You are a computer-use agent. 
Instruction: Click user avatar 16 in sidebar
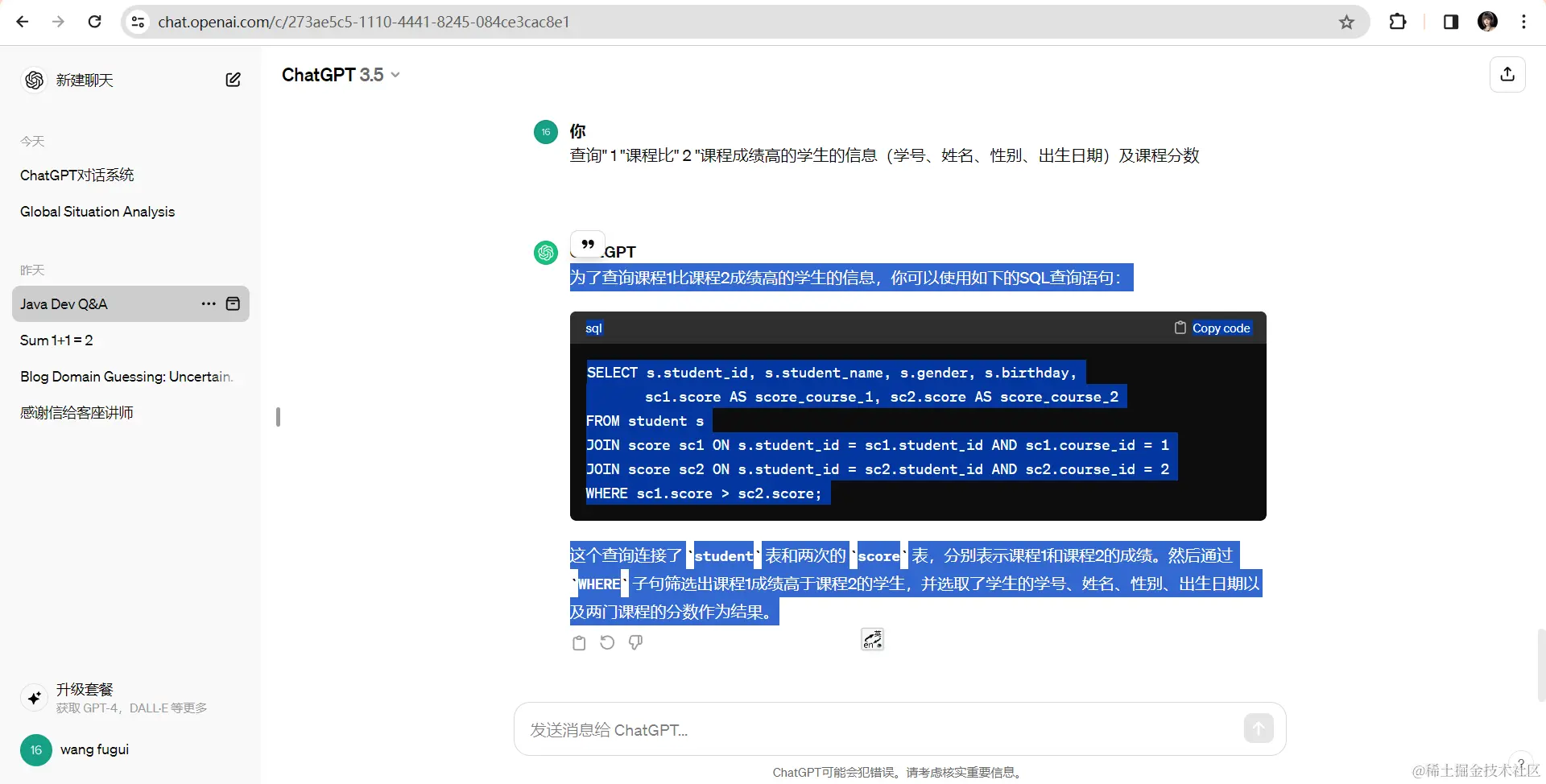(36, 750)
